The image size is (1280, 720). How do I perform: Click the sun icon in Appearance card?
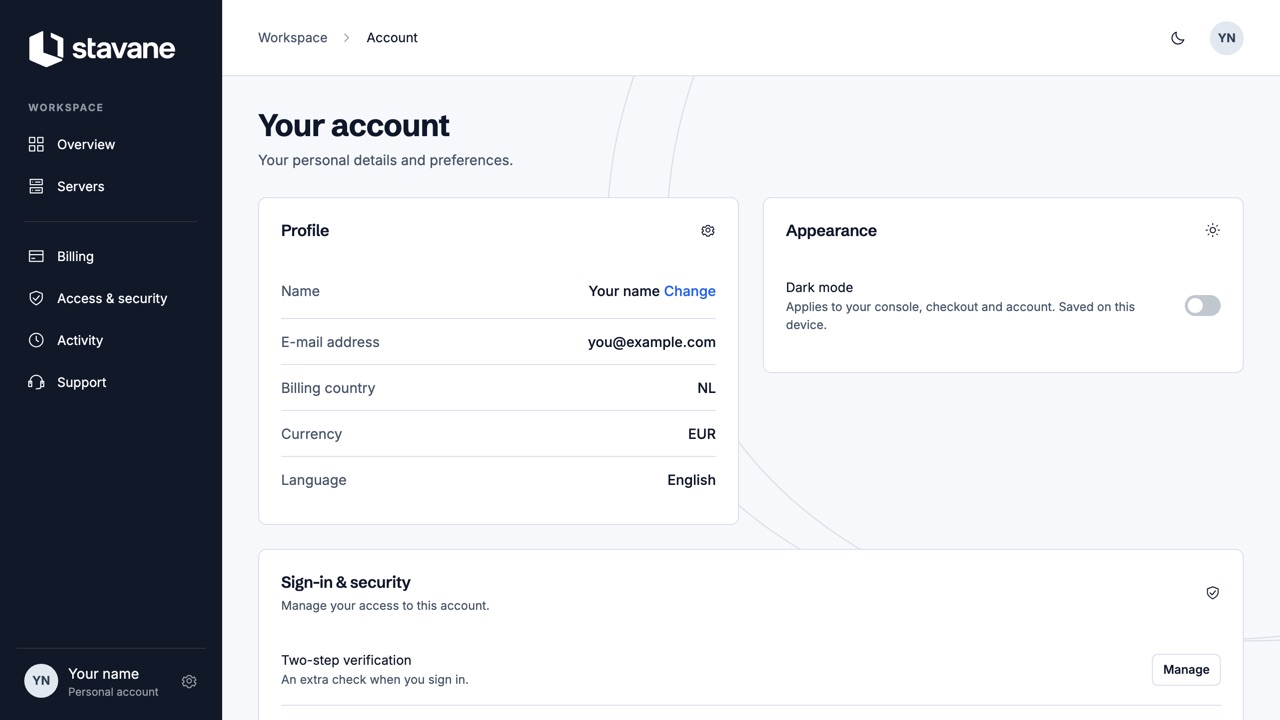tap(1212, 231)
